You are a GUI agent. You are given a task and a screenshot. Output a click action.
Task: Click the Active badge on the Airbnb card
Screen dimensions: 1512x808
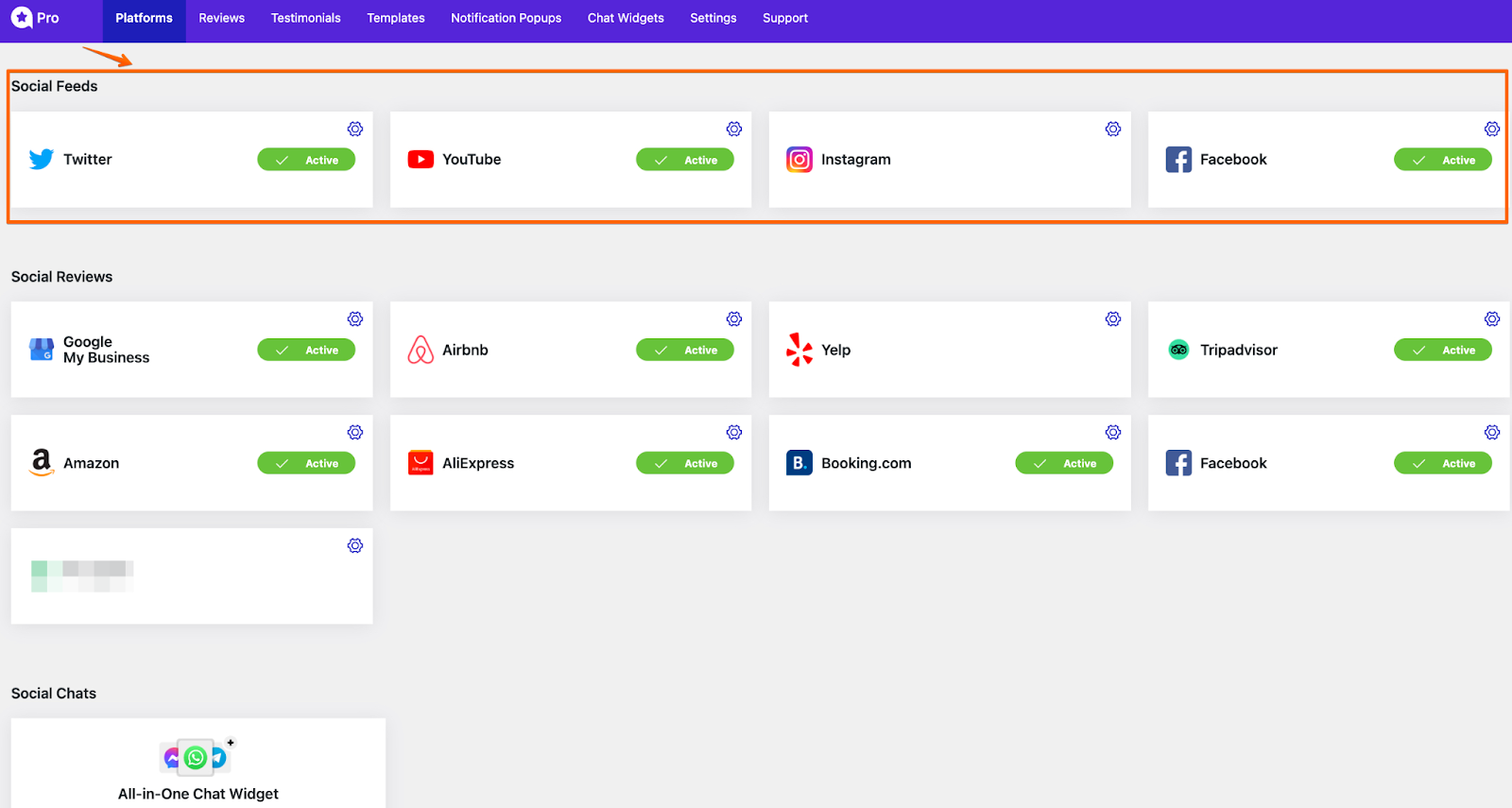pos(685,350)
